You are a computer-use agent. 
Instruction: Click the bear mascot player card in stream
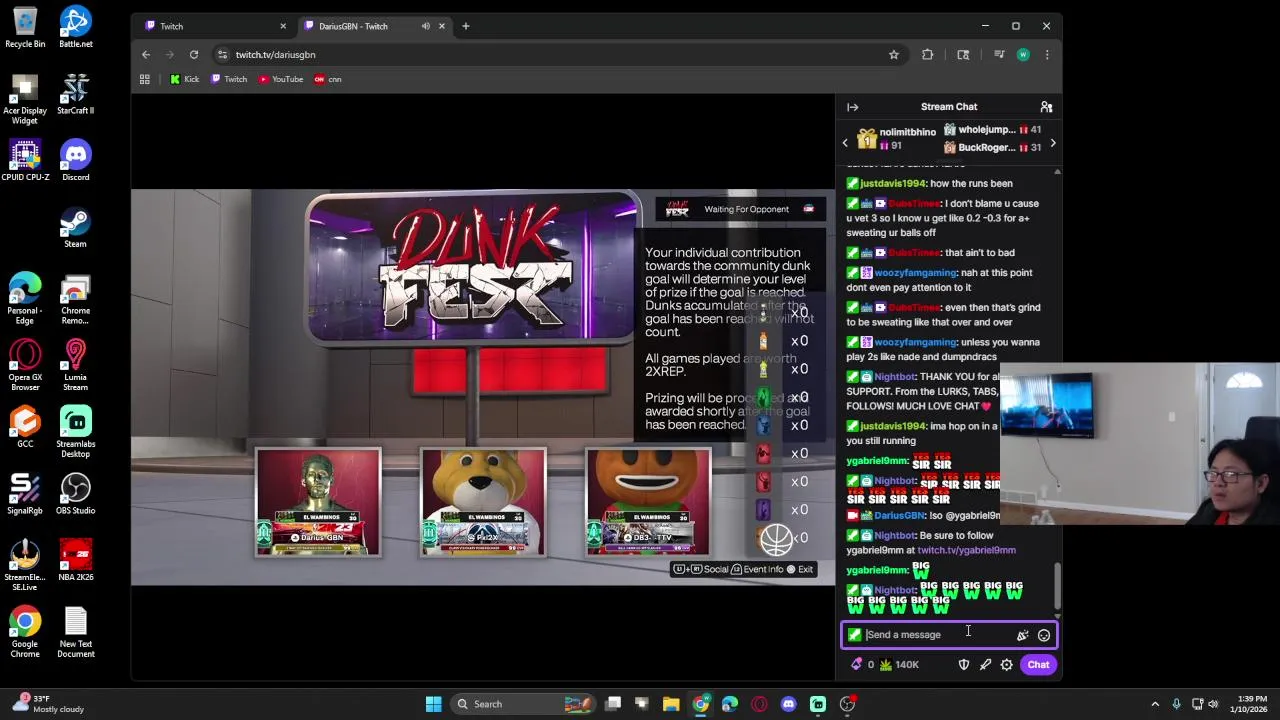pos(483,502)
